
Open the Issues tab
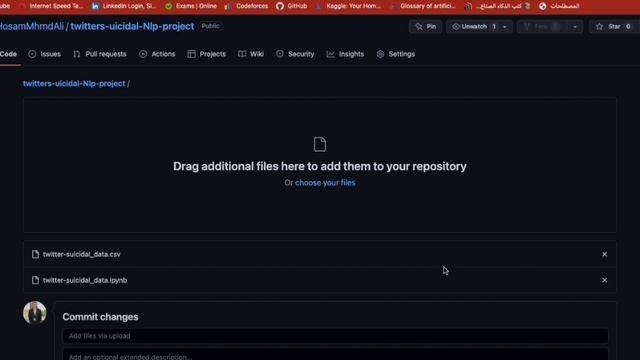(44, 54)
